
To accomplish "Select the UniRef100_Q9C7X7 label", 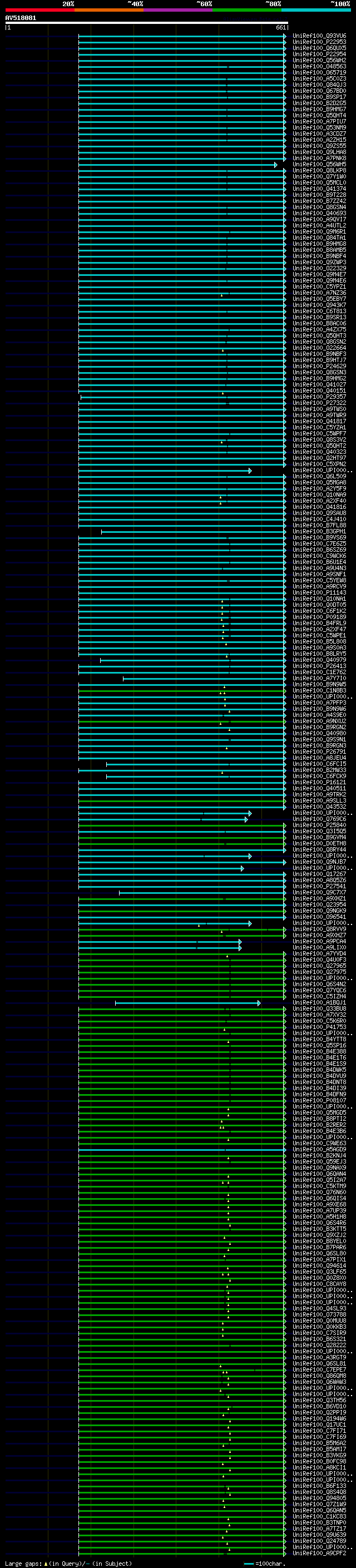I will (x=319, y=892).
